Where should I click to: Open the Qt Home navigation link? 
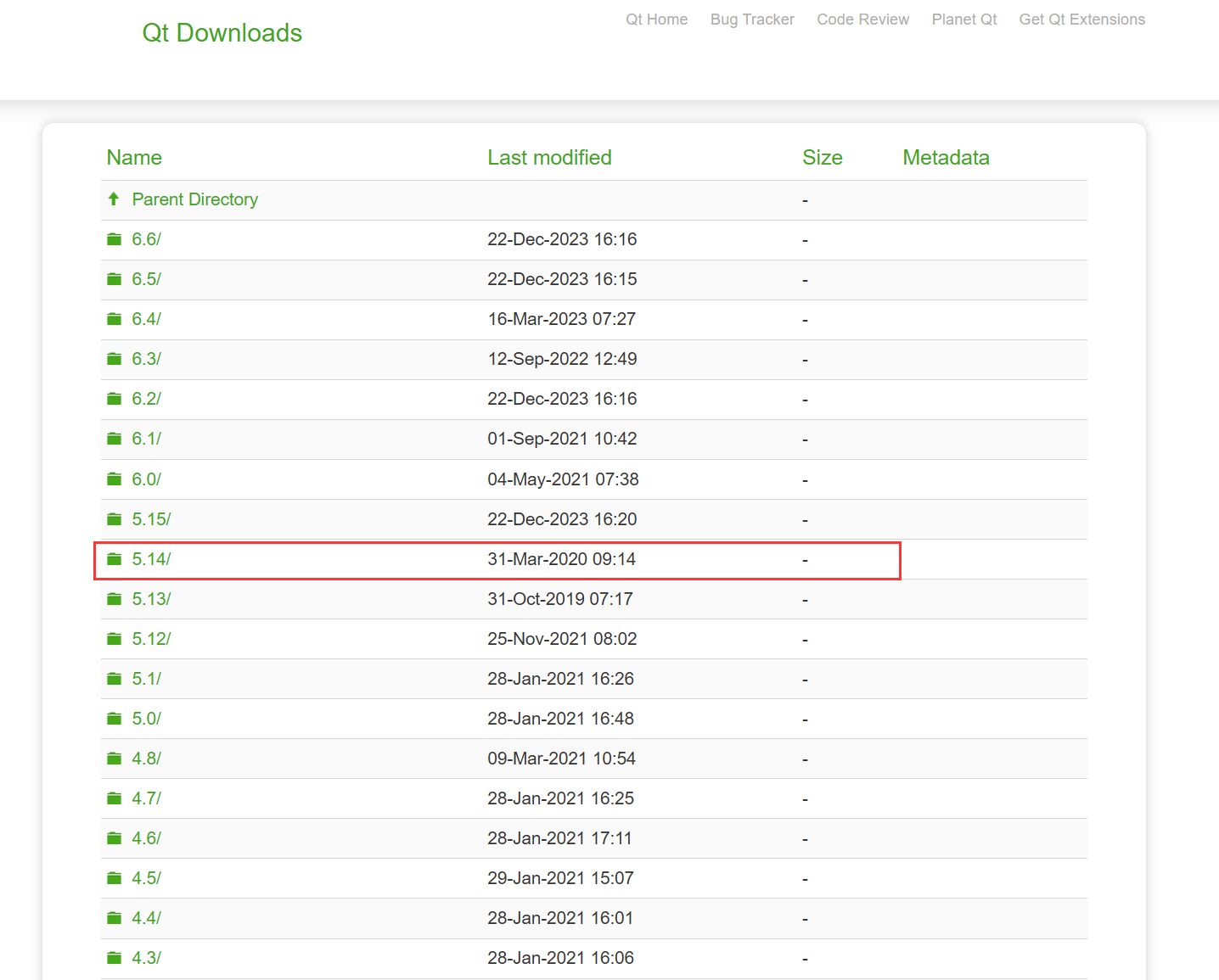pos(656,20)
